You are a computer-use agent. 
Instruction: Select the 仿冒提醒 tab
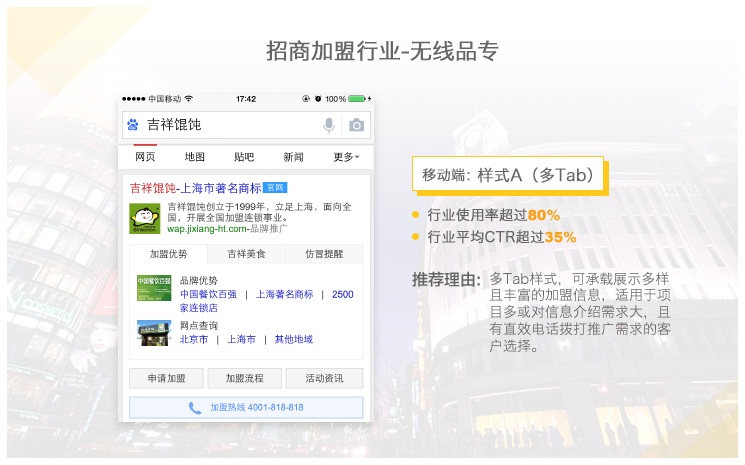click(x=324, y=254)
